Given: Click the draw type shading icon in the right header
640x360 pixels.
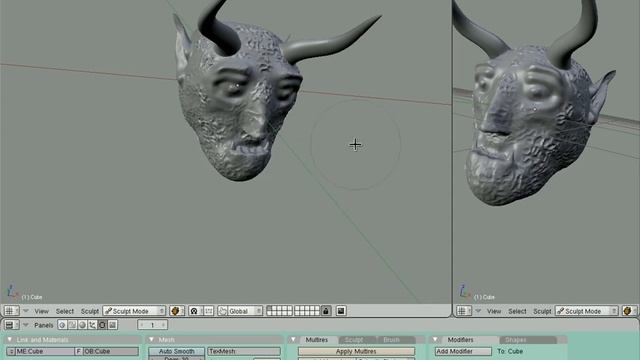Looking at the screenshot, I should 629,311.
